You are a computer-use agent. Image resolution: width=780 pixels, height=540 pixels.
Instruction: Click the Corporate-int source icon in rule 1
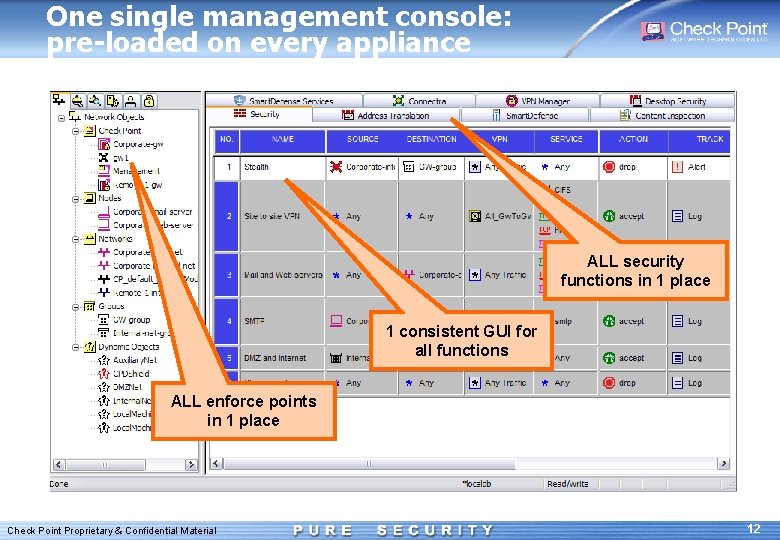coord(336,167)
